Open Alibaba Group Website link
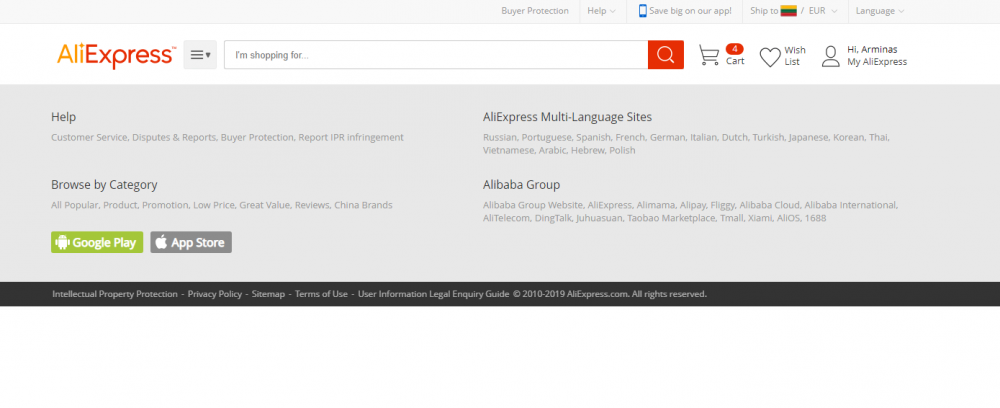 point(533,205)
